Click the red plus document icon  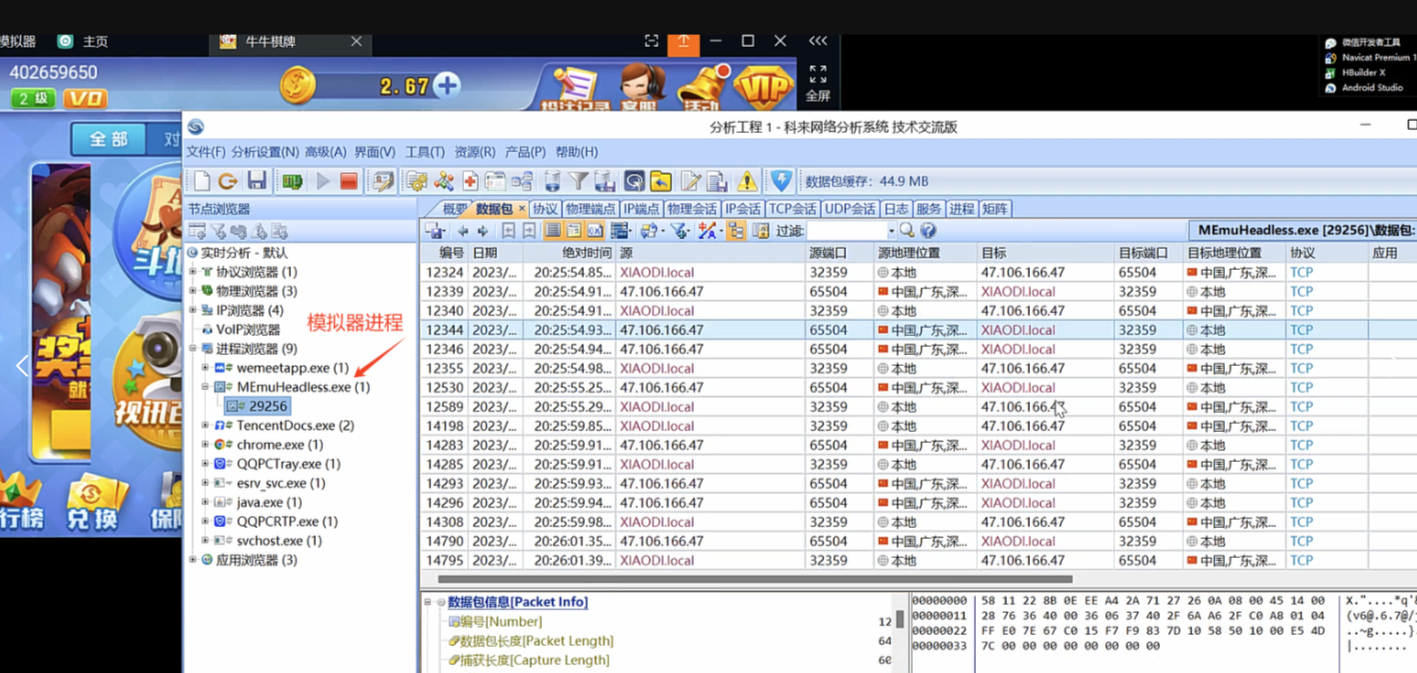point(470,181)
